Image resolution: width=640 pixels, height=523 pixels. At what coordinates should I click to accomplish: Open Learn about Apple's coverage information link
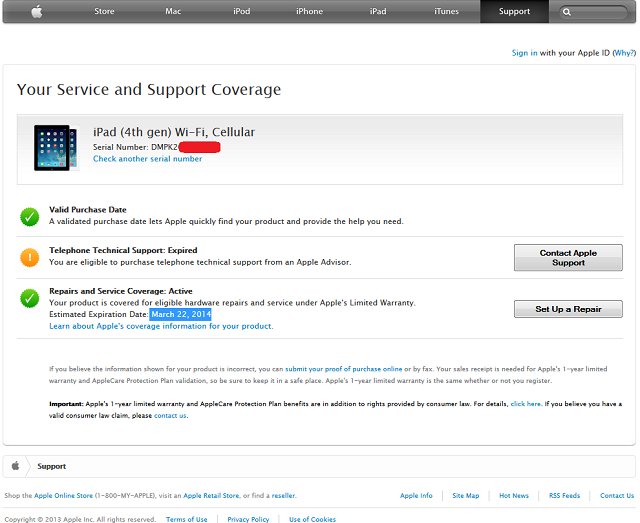click(x=161, y=326)
